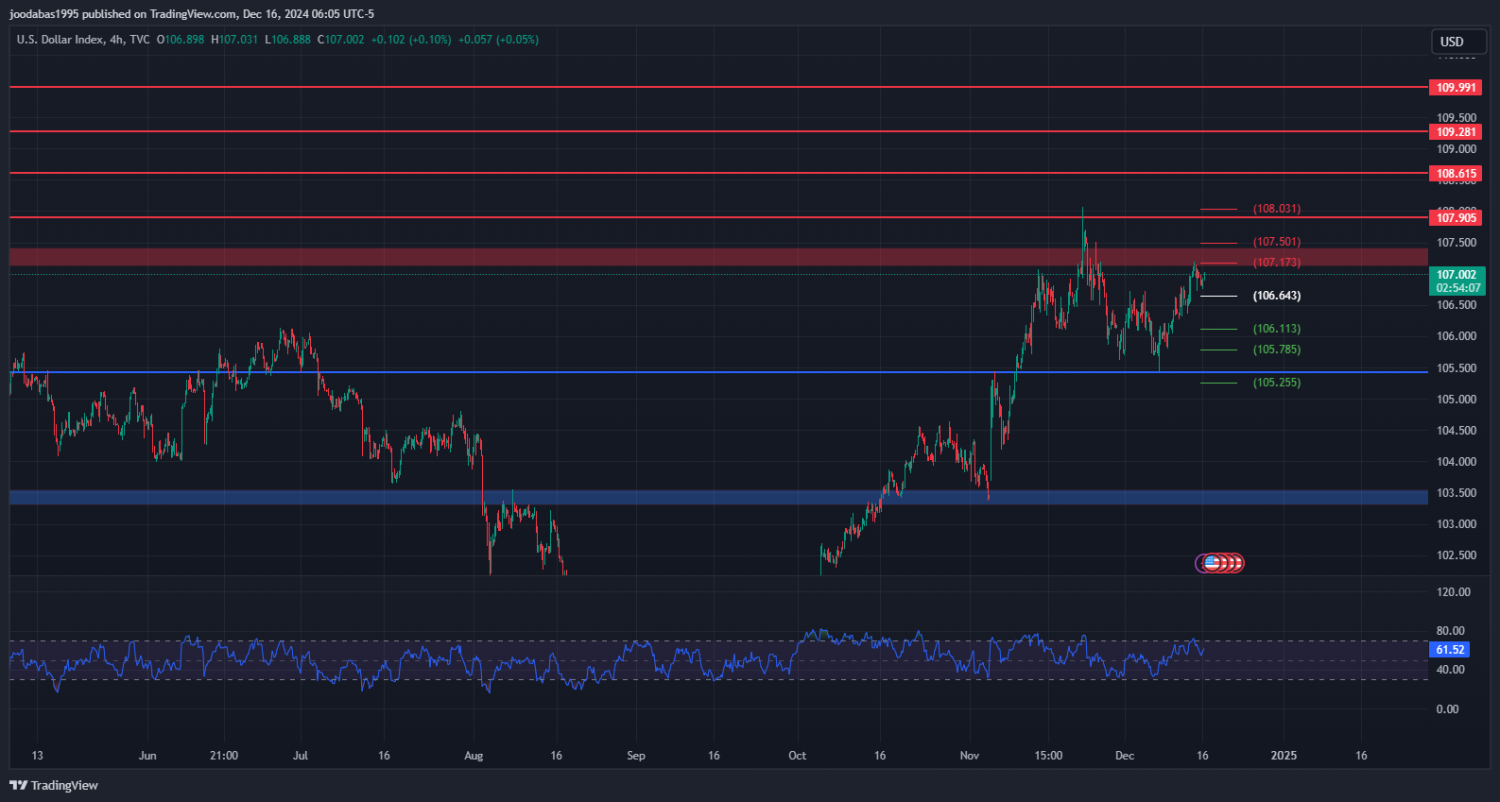Click the 103.000 price scale label
The height and width of the screenshot is (802, 1500).
tap(1457, 525)
